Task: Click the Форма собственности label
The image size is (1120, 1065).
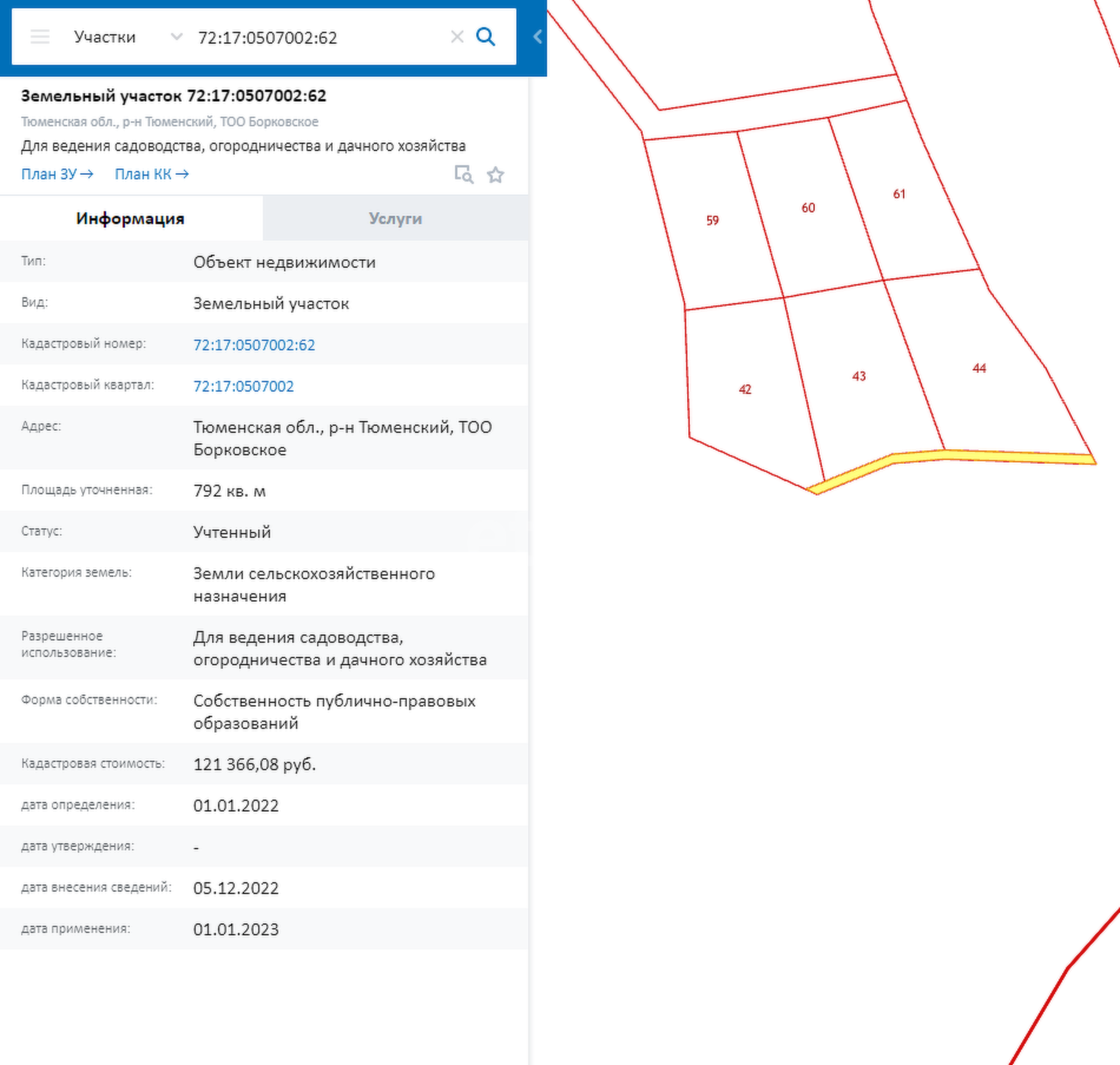Action: coord(89,700)
